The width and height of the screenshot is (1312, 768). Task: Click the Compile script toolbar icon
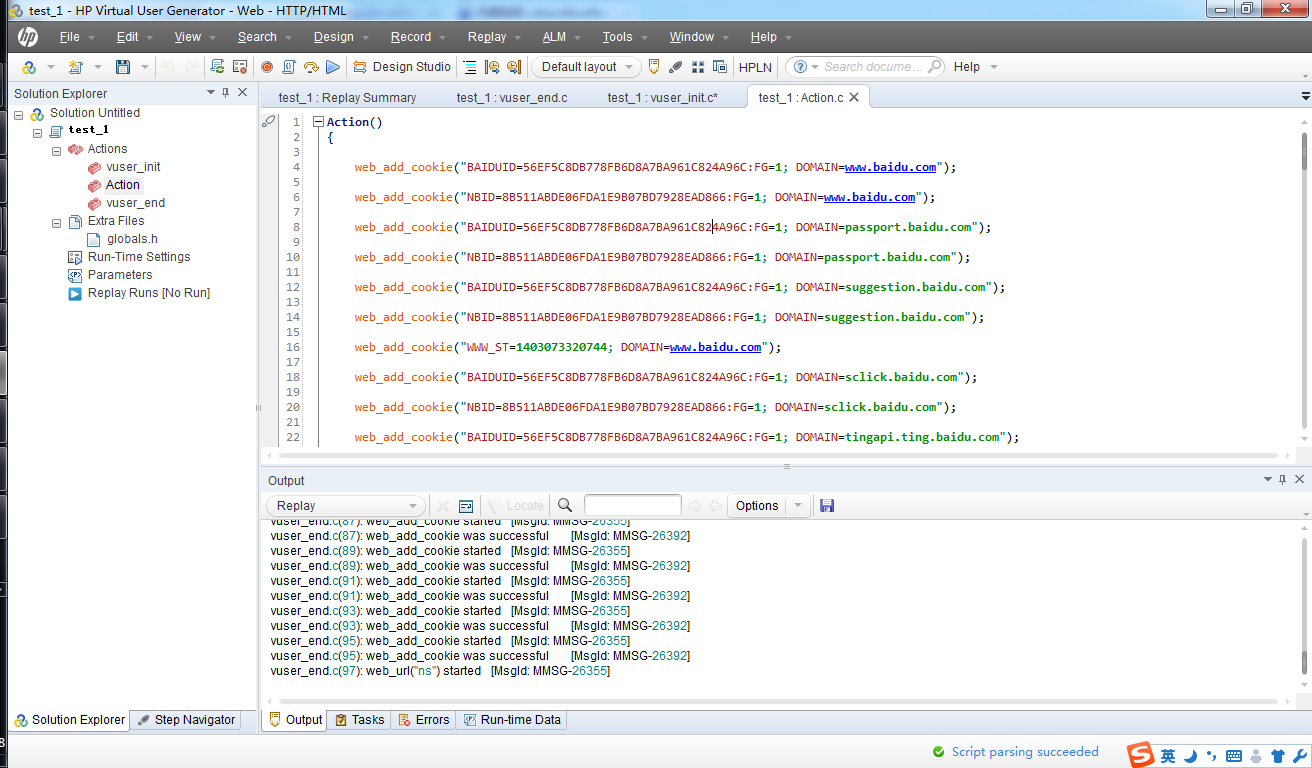coord(289,67)
